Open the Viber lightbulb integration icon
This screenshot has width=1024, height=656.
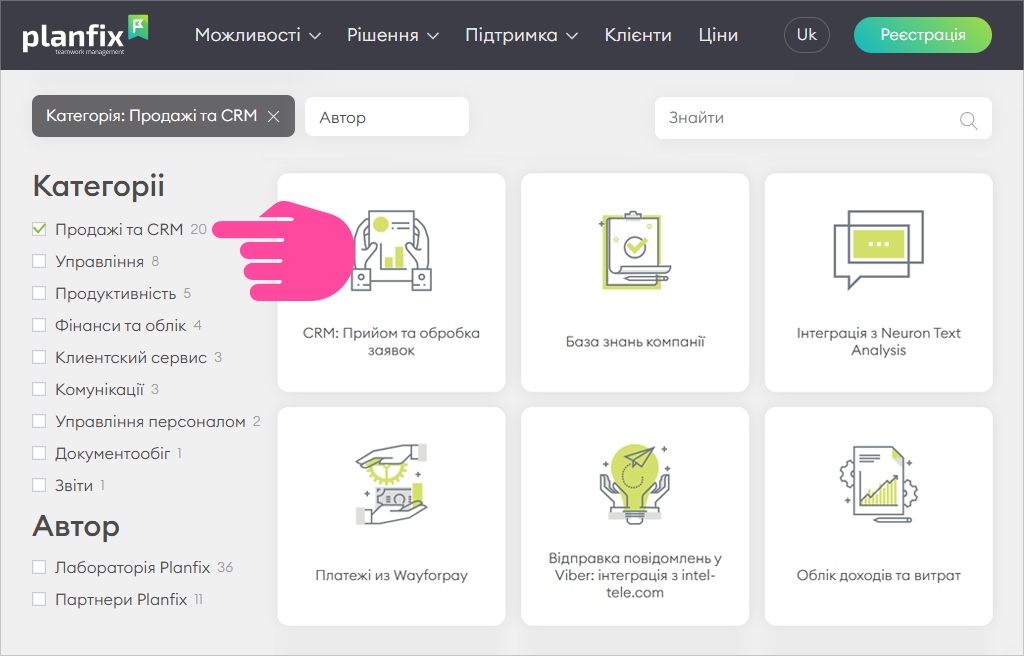click(x=635, y=484)
